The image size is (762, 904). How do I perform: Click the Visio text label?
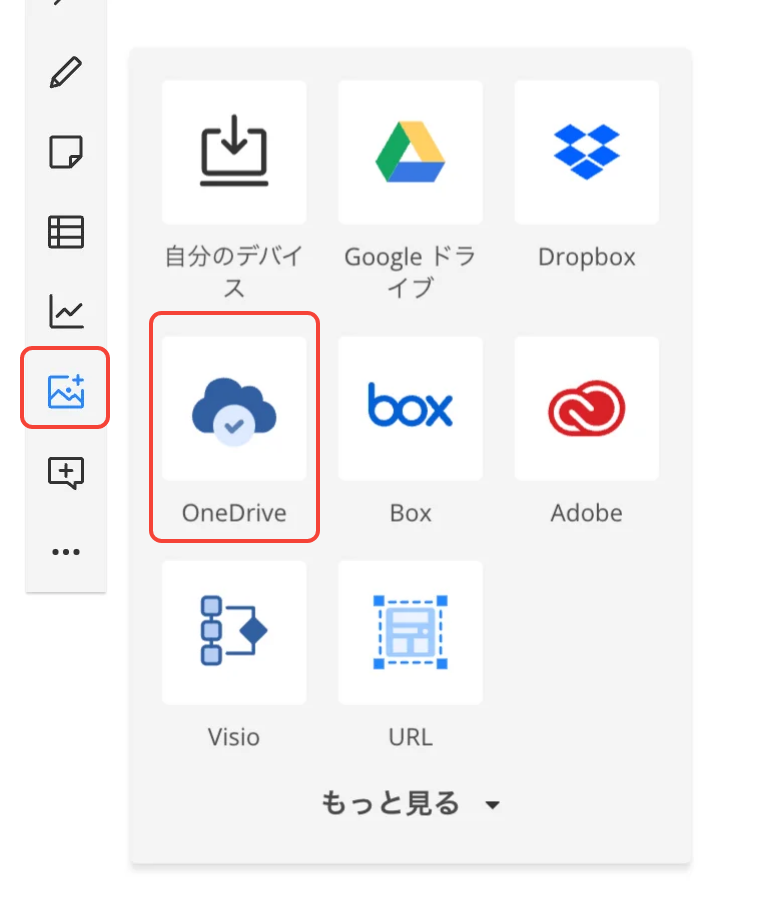coord(234,737)
